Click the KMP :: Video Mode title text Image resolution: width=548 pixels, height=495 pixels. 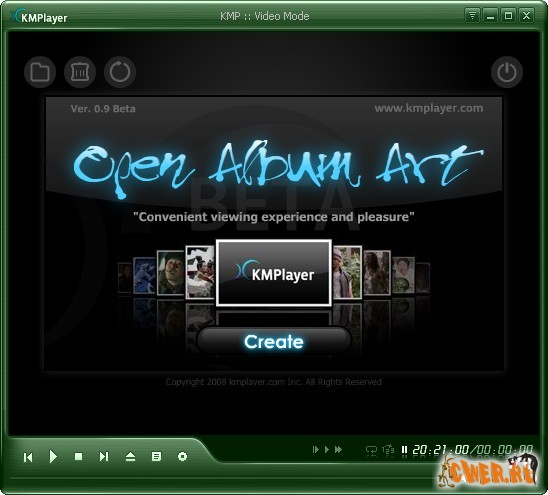[x=265, y=16]
